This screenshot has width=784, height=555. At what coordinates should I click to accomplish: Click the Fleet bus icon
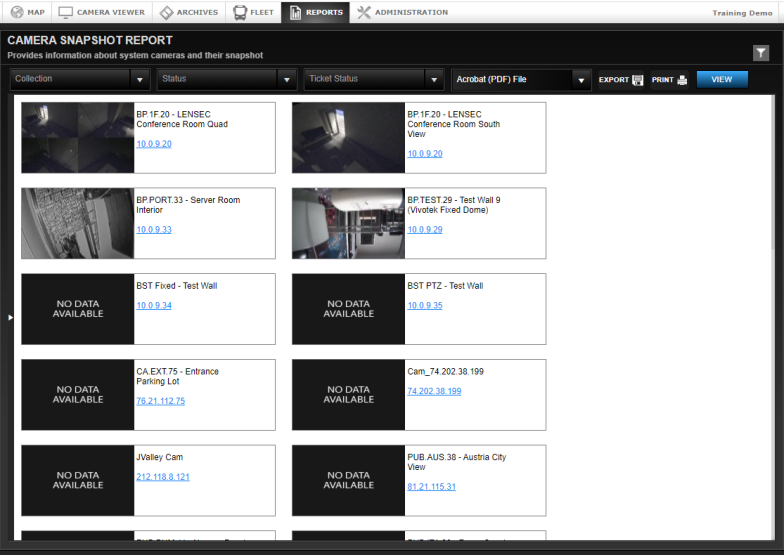tap(240, 12)
